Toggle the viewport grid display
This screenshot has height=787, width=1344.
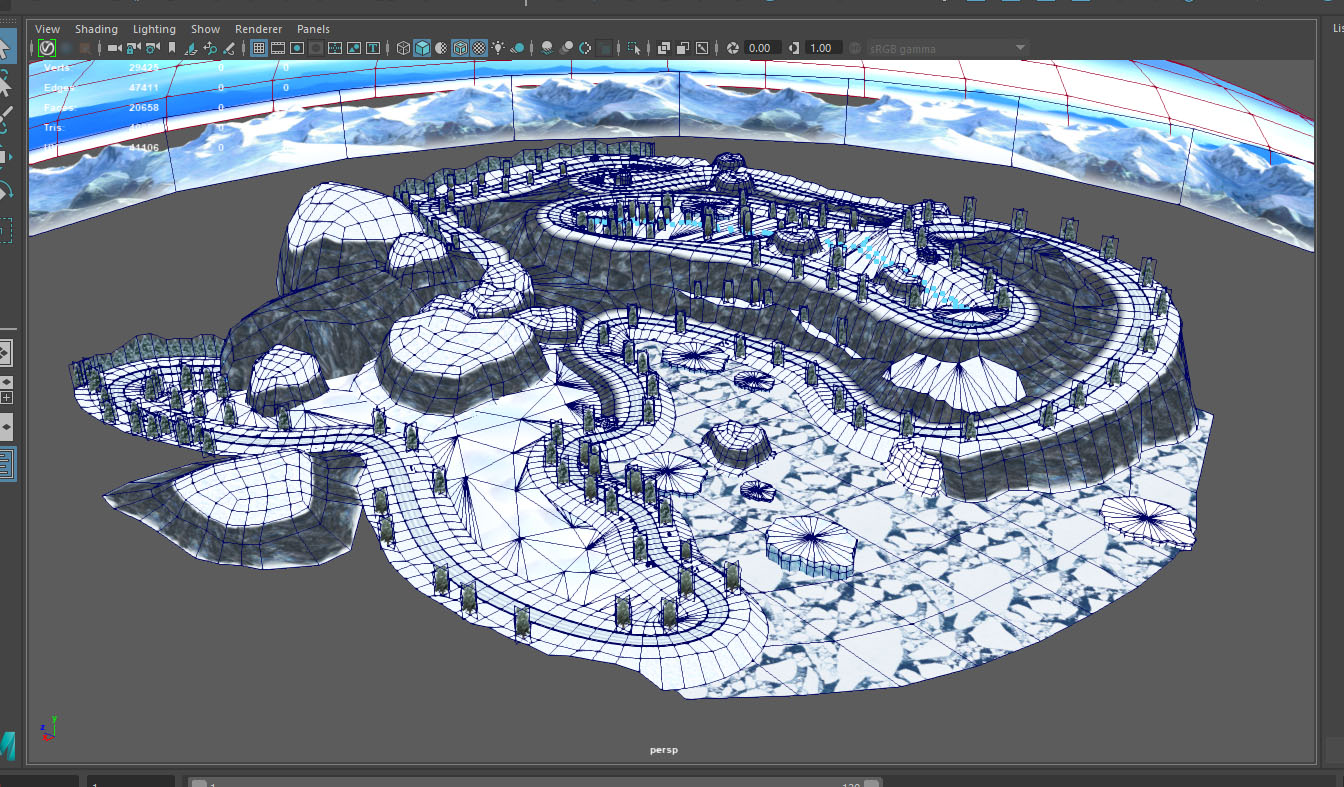coord(259,48)
